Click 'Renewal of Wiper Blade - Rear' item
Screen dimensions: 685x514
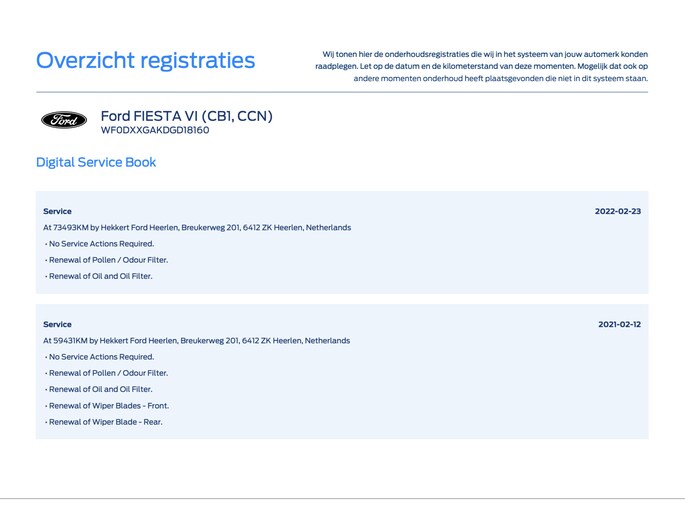[x=104, y=422]
